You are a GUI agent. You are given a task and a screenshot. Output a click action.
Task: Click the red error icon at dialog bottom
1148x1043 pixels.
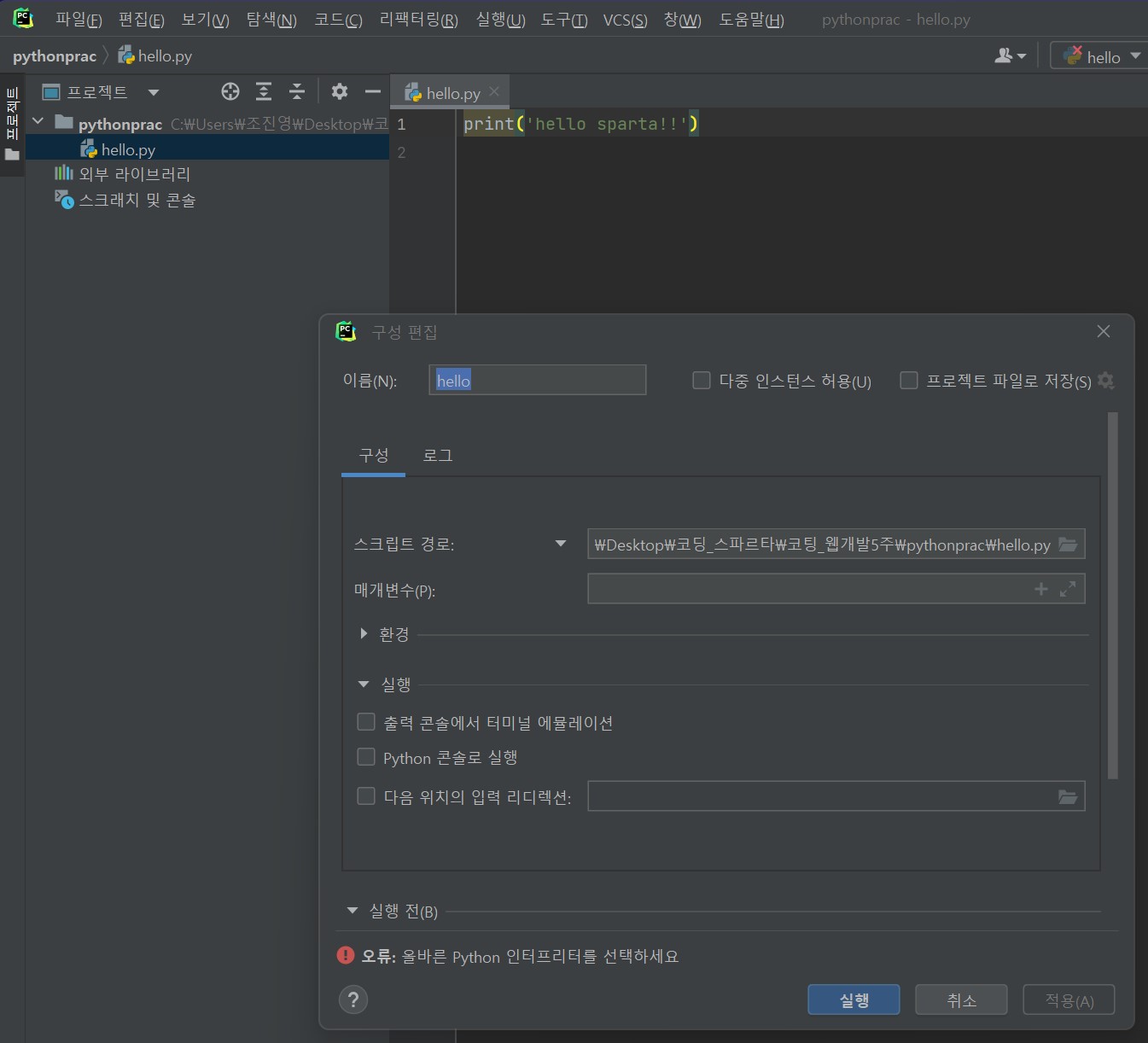[x=346, y=955]
